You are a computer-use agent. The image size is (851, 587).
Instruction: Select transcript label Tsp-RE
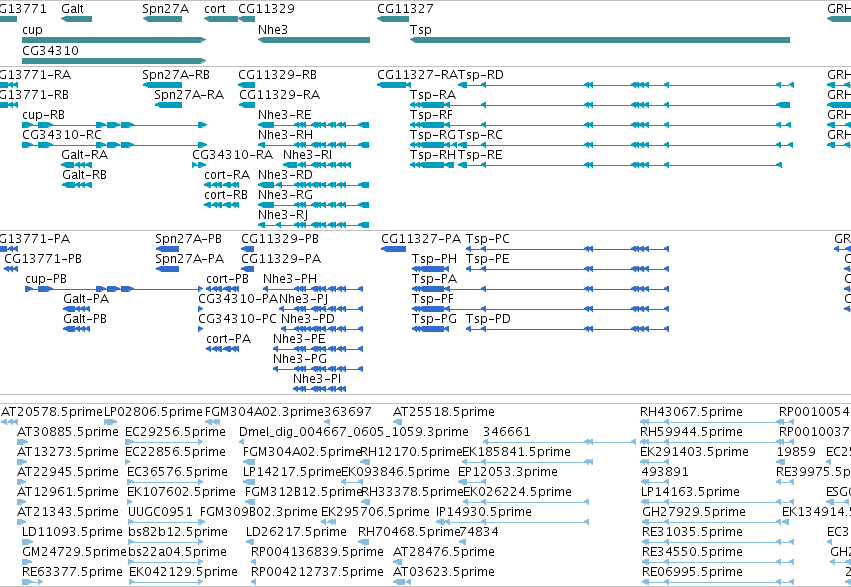(x=480, y=155)
